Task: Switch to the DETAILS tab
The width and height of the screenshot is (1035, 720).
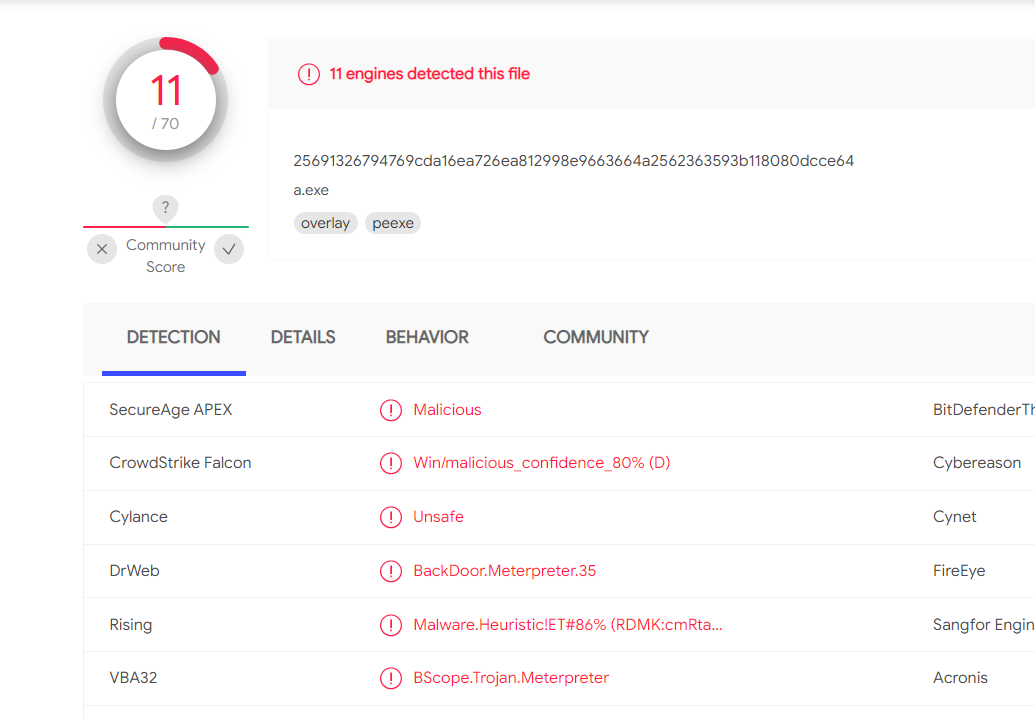Action: pos(303,337)
